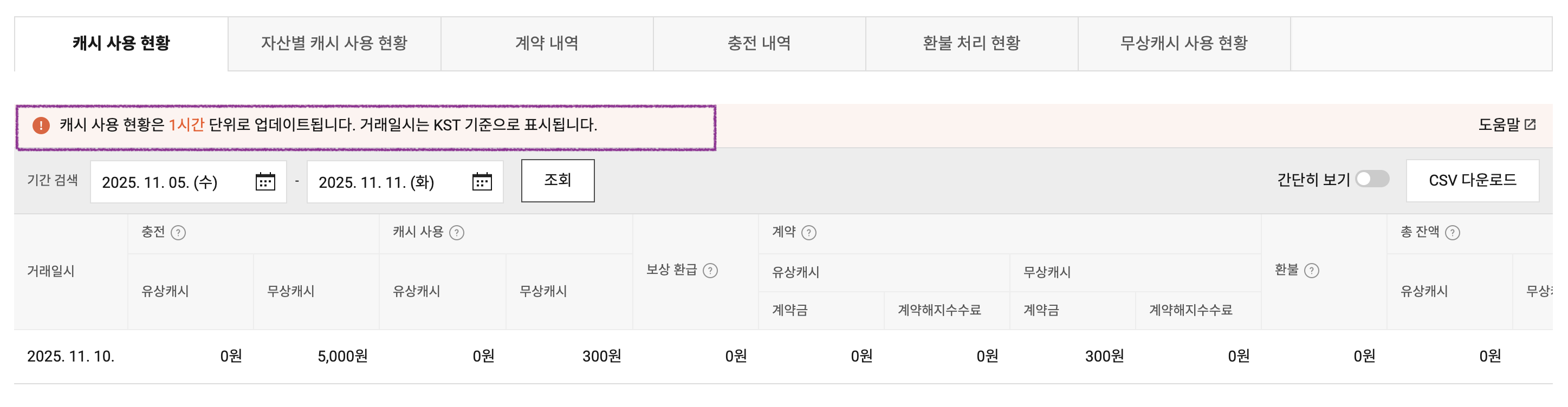Switch to 자산별 캐시 사용 현황 tab
Image resolution: width=1568 pixels, height=407 pixels.
tap(334, 43)
